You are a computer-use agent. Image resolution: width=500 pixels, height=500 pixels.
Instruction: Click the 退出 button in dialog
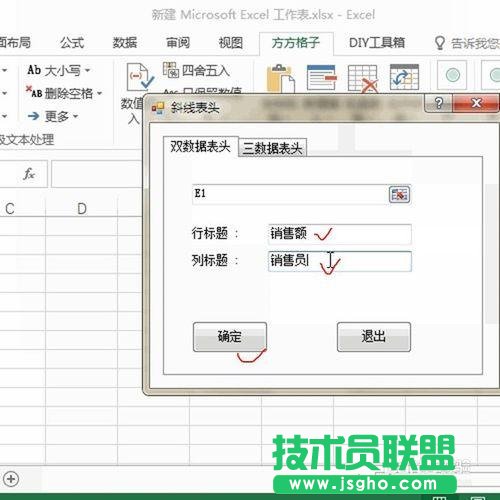[x=374, y=337]
